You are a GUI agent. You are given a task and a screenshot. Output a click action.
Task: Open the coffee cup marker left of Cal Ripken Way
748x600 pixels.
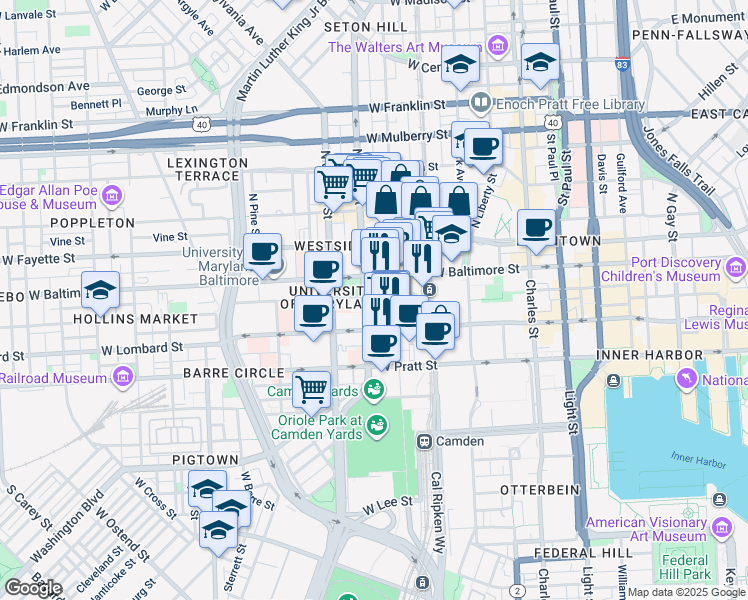tap(435, 333)
